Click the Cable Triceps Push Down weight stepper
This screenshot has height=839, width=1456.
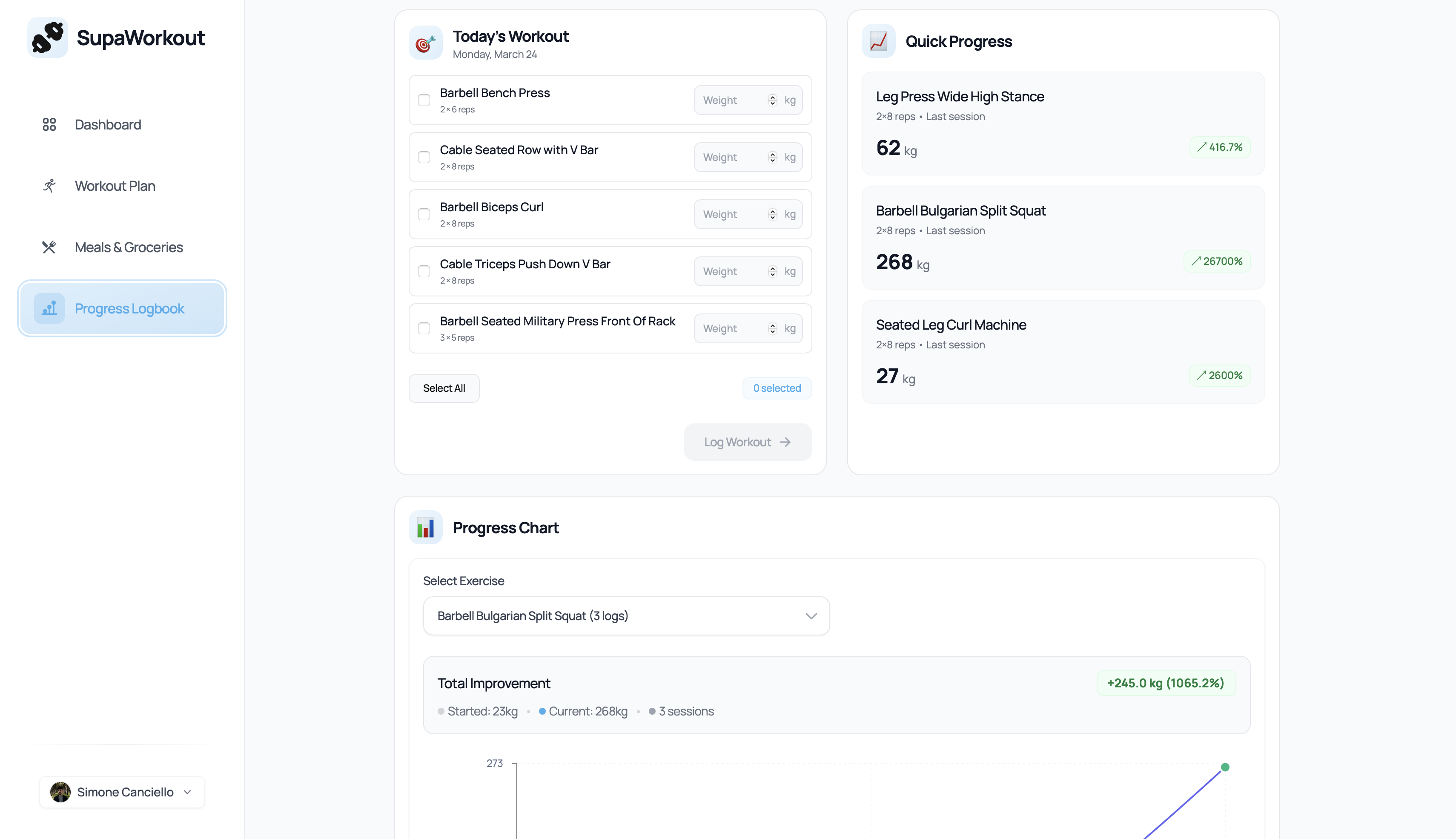(772, 271)
